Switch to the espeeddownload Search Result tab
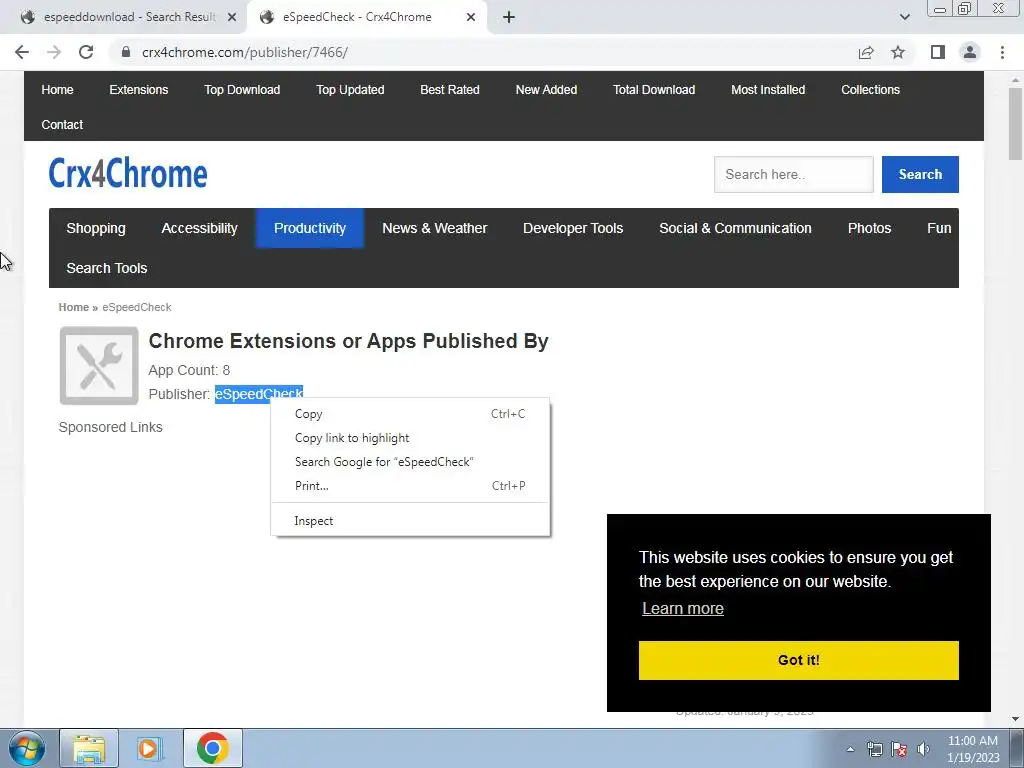 pos(129,18)
